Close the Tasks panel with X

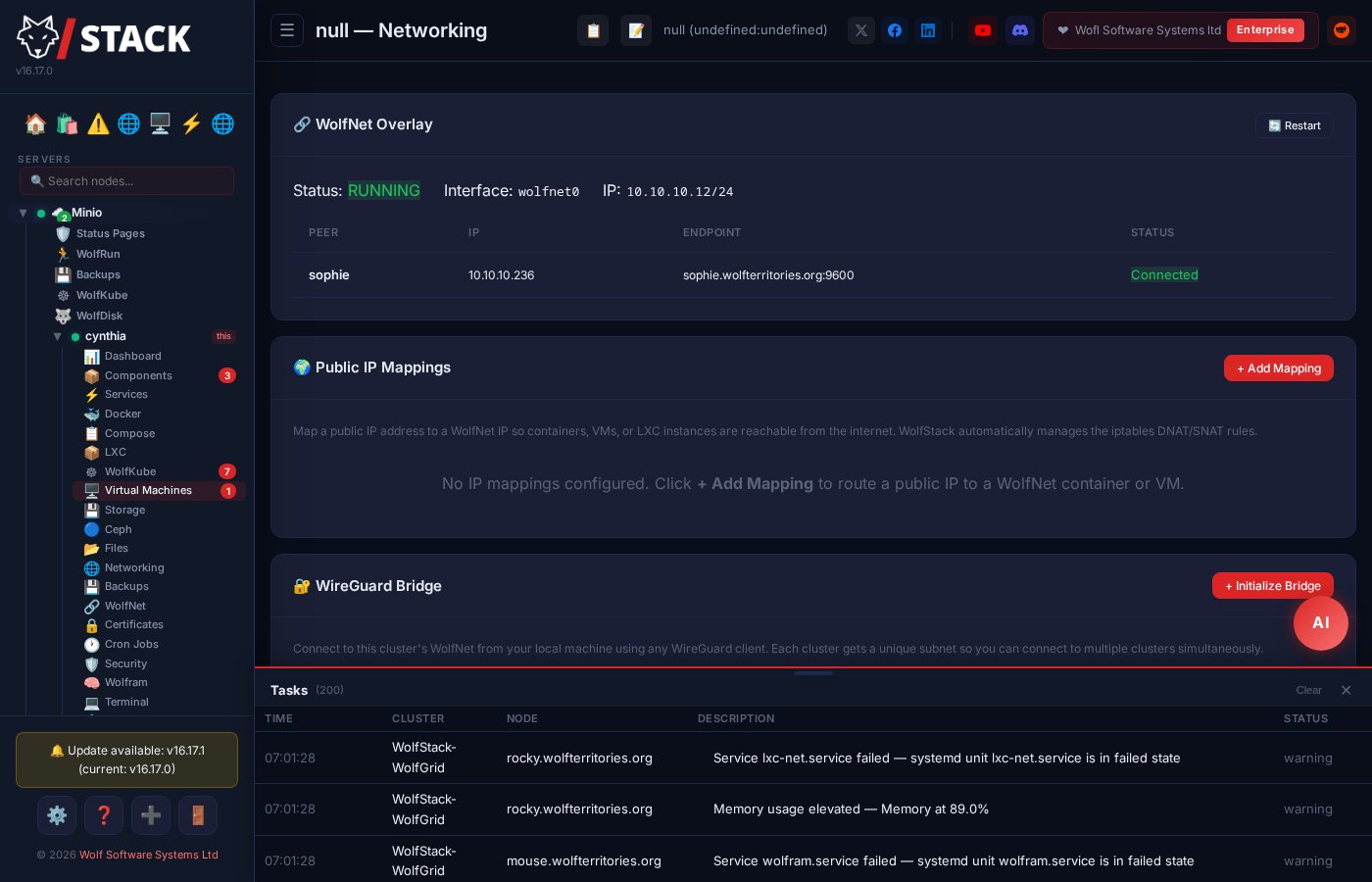tap(1347, 690)
